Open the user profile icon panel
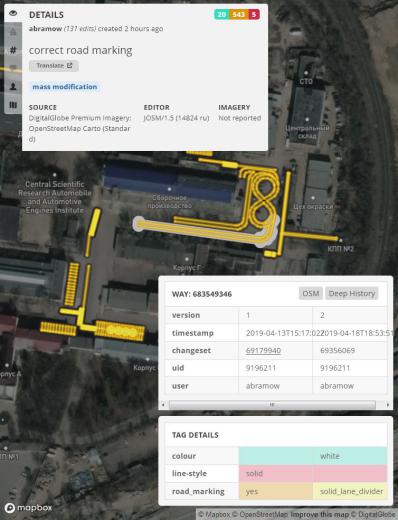398x520 pixels. coord(13,87)
